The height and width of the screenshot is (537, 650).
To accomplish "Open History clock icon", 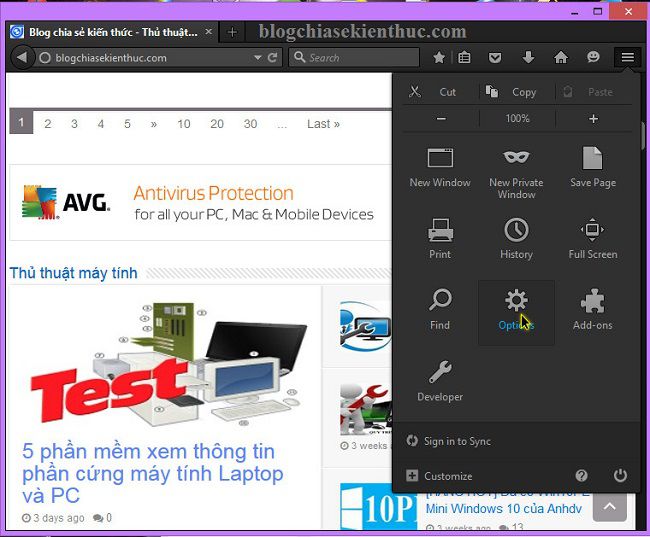I will pyautogui.click(x=516, y=229).
